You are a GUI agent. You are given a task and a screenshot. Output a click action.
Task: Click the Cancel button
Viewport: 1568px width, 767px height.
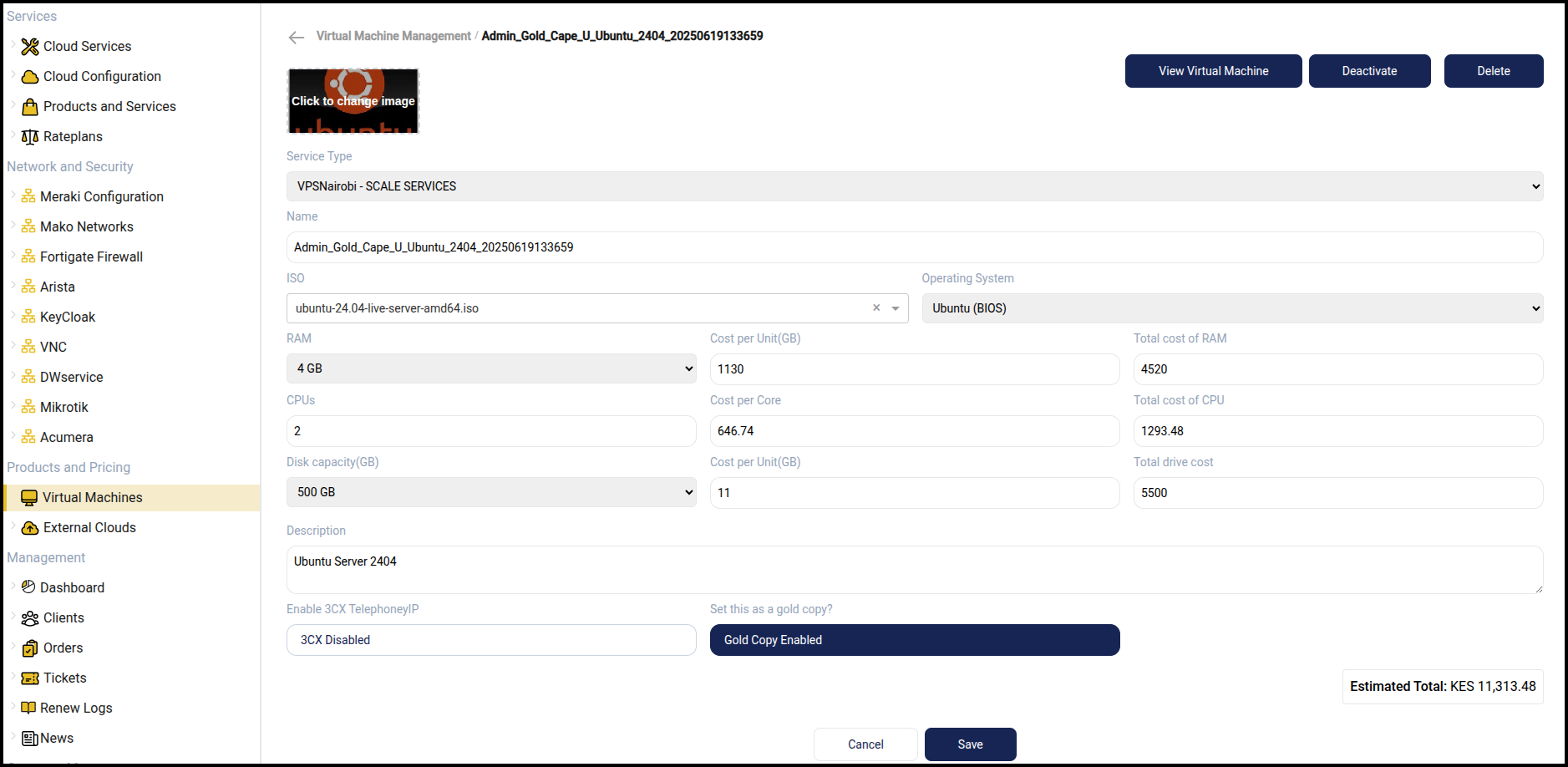865,744
